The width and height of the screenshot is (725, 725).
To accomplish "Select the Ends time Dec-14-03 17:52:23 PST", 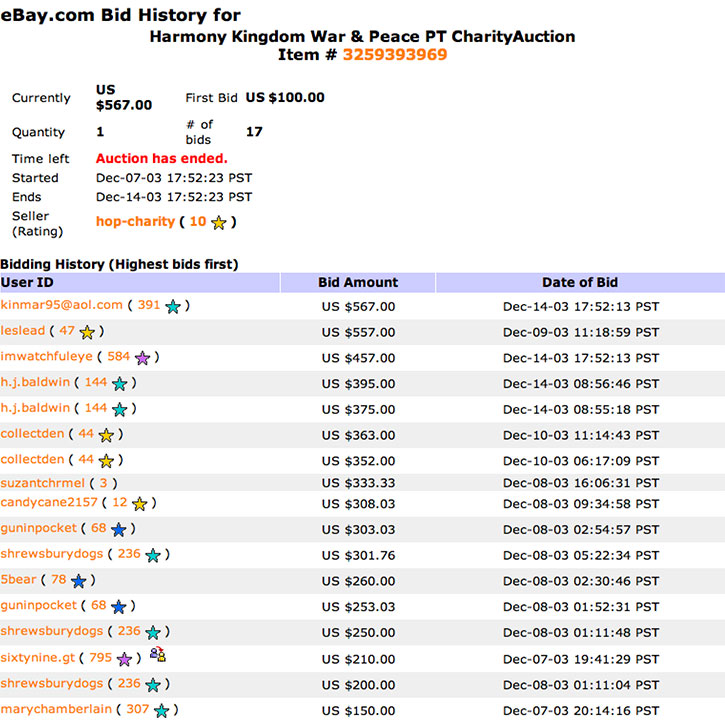I will 174,197.
